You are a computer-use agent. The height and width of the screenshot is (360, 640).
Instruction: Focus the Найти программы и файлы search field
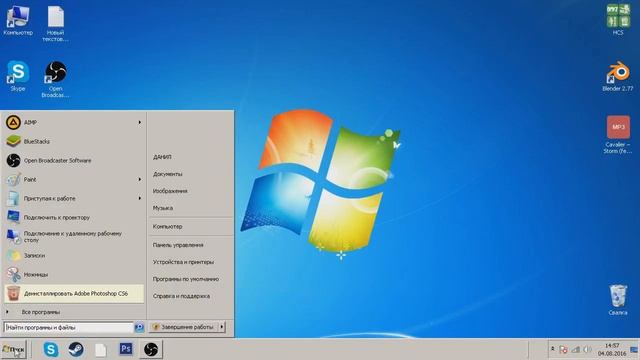pyautogui.click(x=69, y=327)
